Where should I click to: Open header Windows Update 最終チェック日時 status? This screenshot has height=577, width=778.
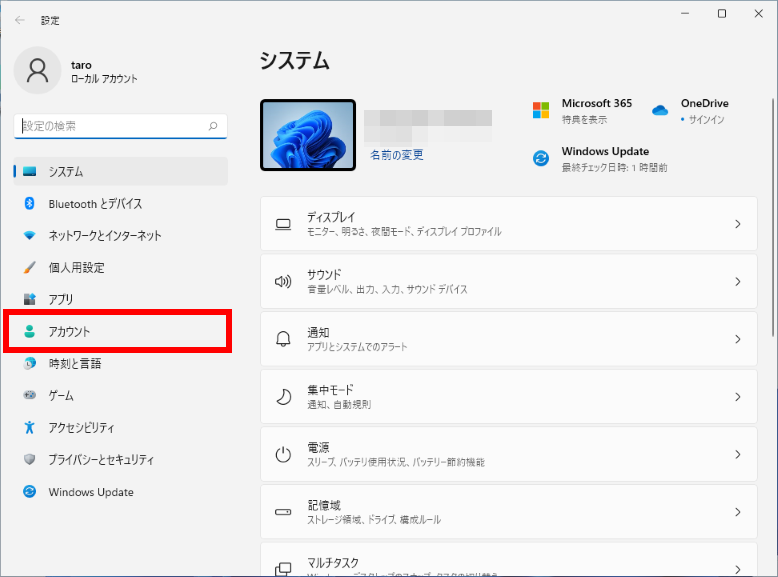[614, 168]
